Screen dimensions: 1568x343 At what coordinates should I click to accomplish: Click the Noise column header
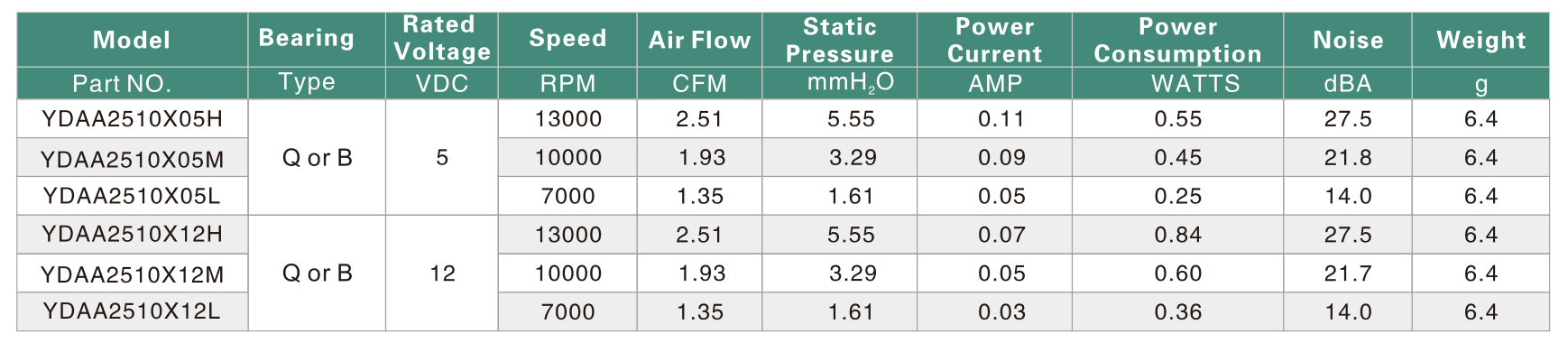[x=1348, y=40]
